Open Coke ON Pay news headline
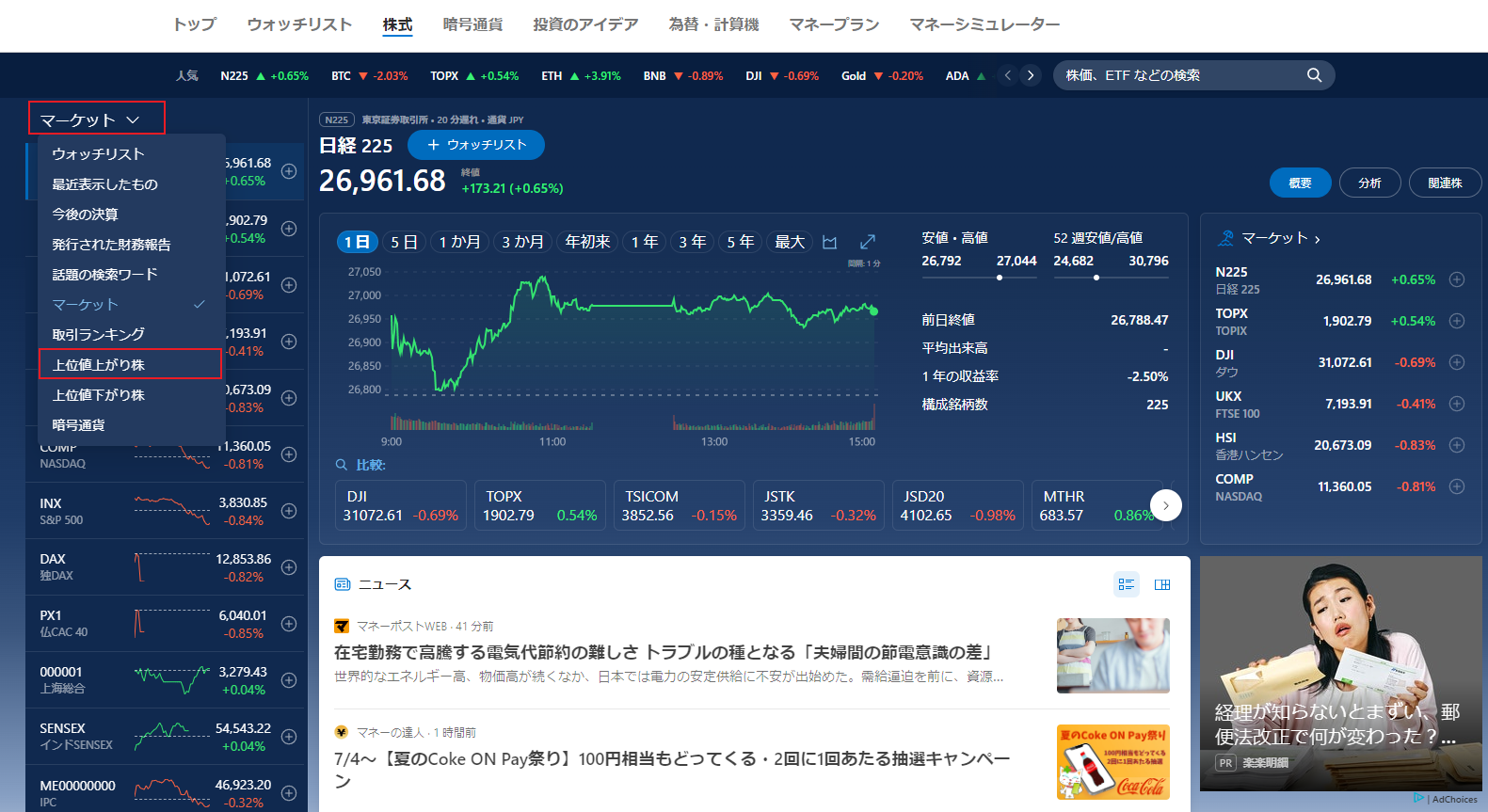The height and width of the screenshot is (812, 1488). click(672, 770)
